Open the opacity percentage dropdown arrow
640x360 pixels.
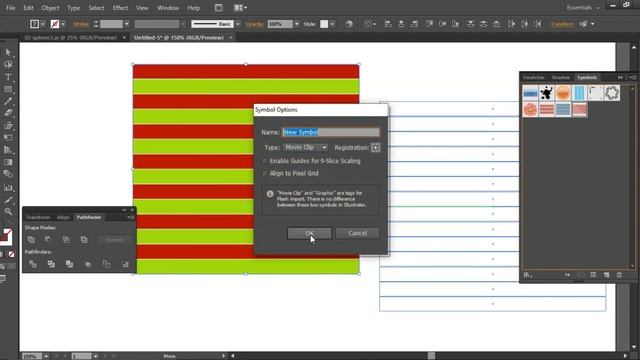[297, 24]
